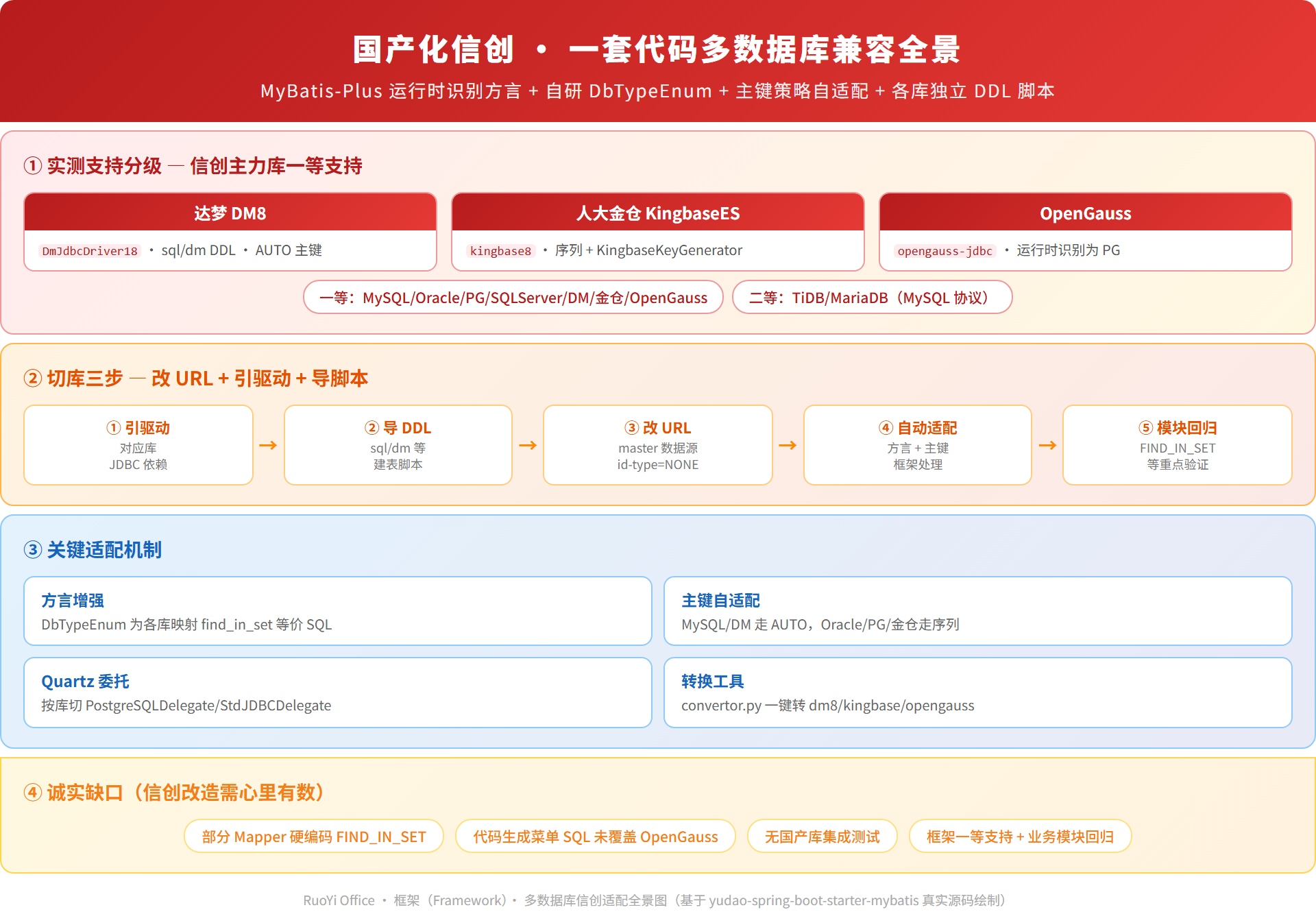This screenshot has height=912, width=1316.
Task: Click the opengauss-jdbc code tag
Action: [x=945, y=251]
